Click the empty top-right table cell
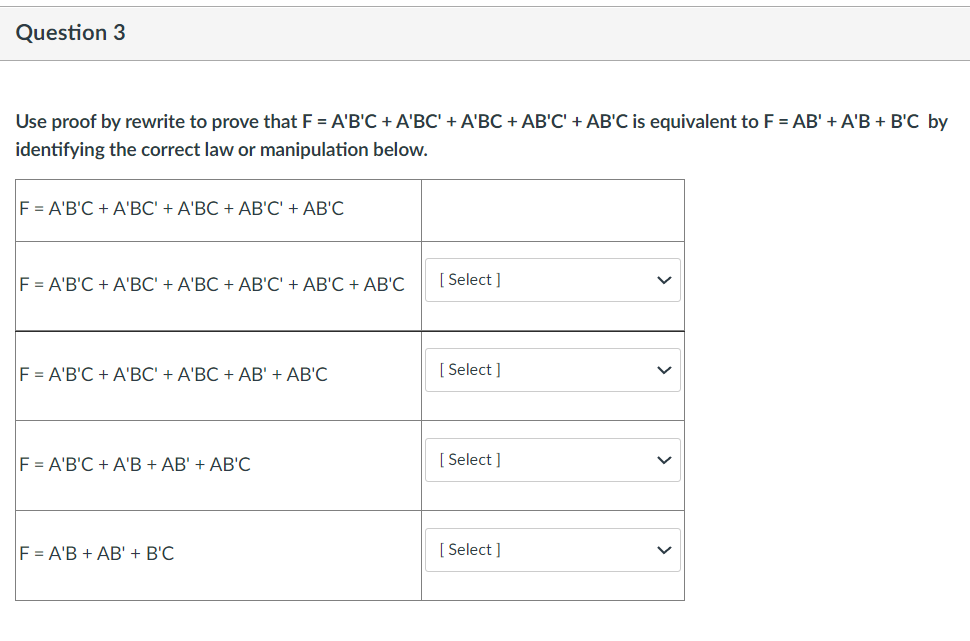The image size is (970, 641). (x=552, y=210)
